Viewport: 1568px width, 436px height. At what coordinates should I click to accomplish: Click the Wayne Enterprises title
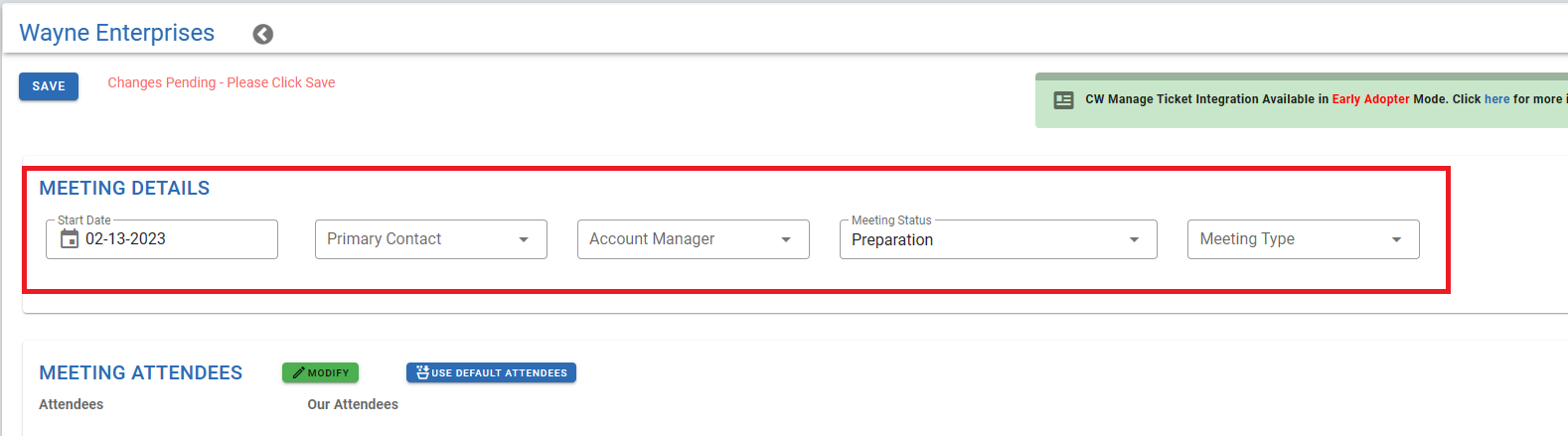coord(116,33)
